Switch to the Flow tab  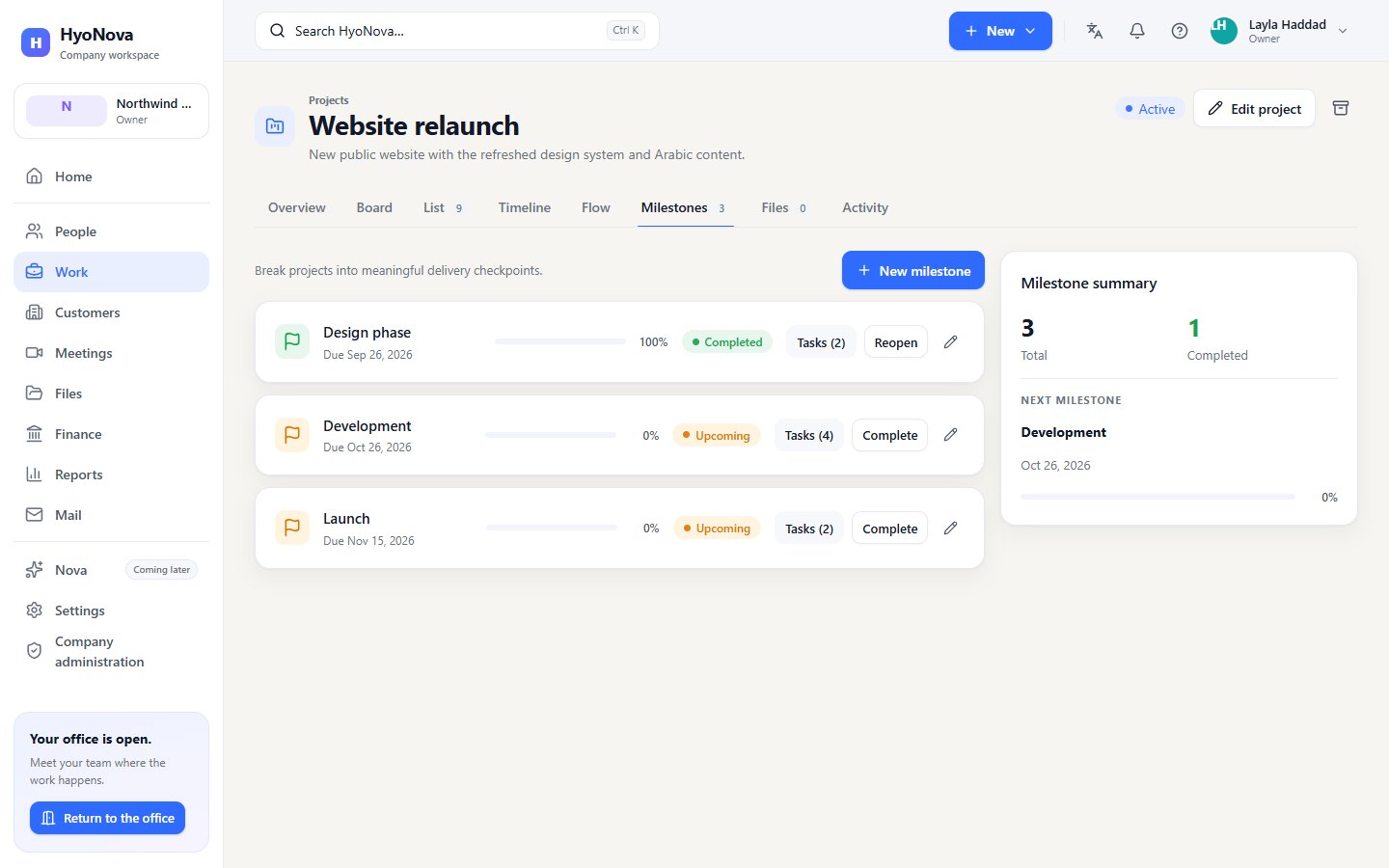(596, 207)
